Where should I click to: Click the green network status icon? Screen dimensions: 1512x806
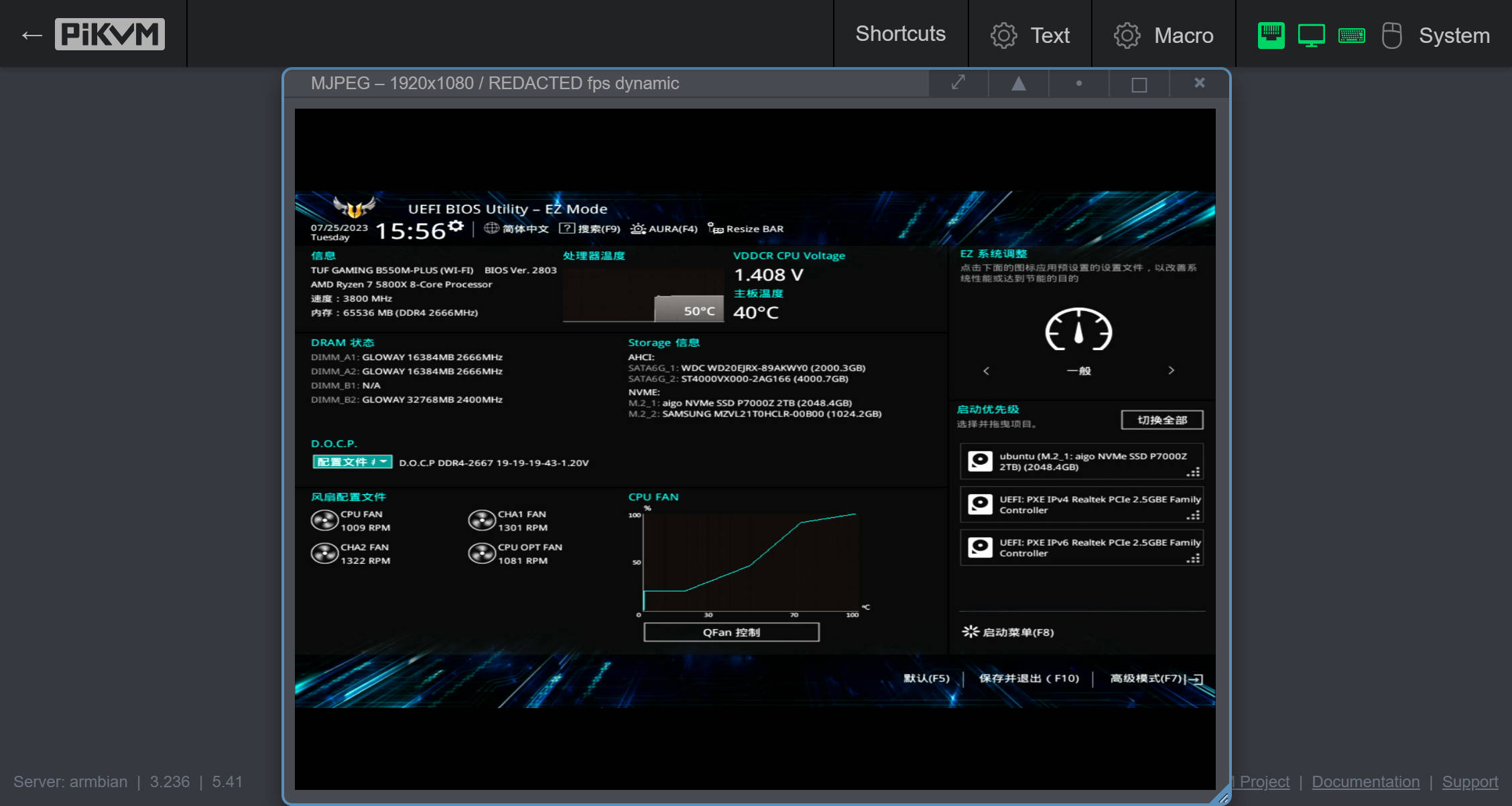[1271, 35]
